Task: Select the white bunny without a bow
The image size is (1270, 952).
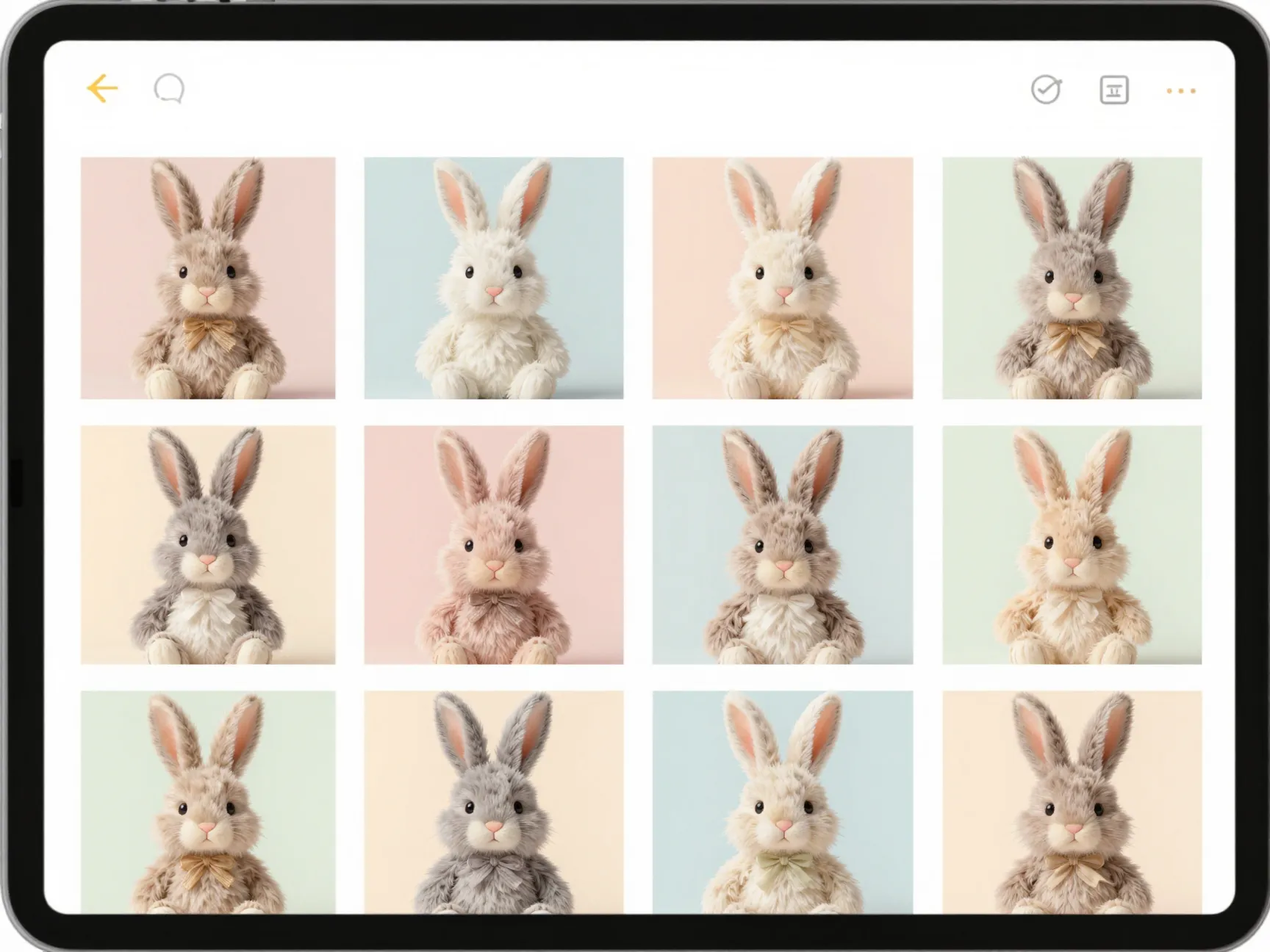Action: (x=494, y=278)
